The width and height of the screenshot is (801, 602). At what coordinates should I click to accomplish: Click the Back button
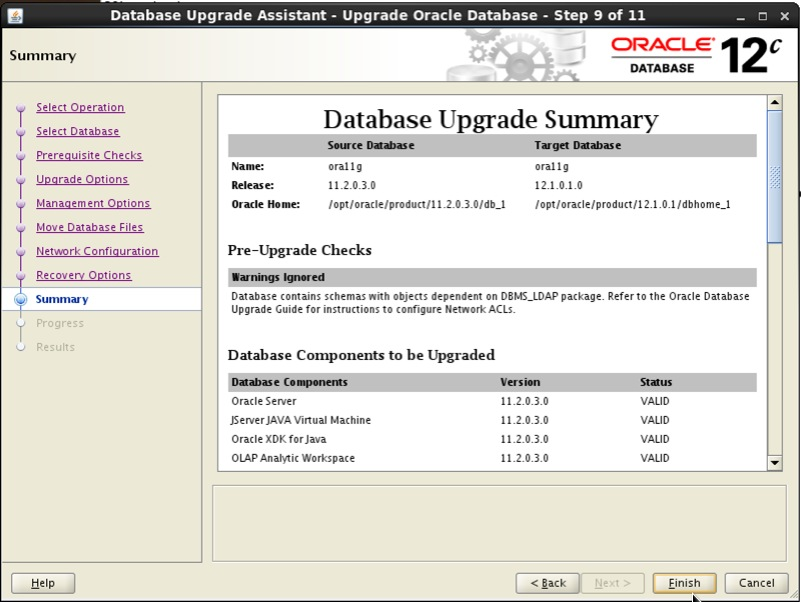click(x=548, y=583)
